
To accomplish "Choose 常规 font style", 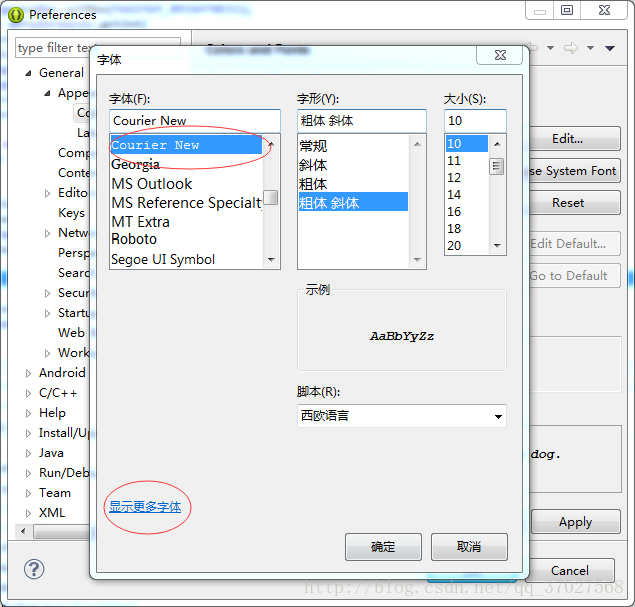I will pyautogui.click(x=353, y=146).
